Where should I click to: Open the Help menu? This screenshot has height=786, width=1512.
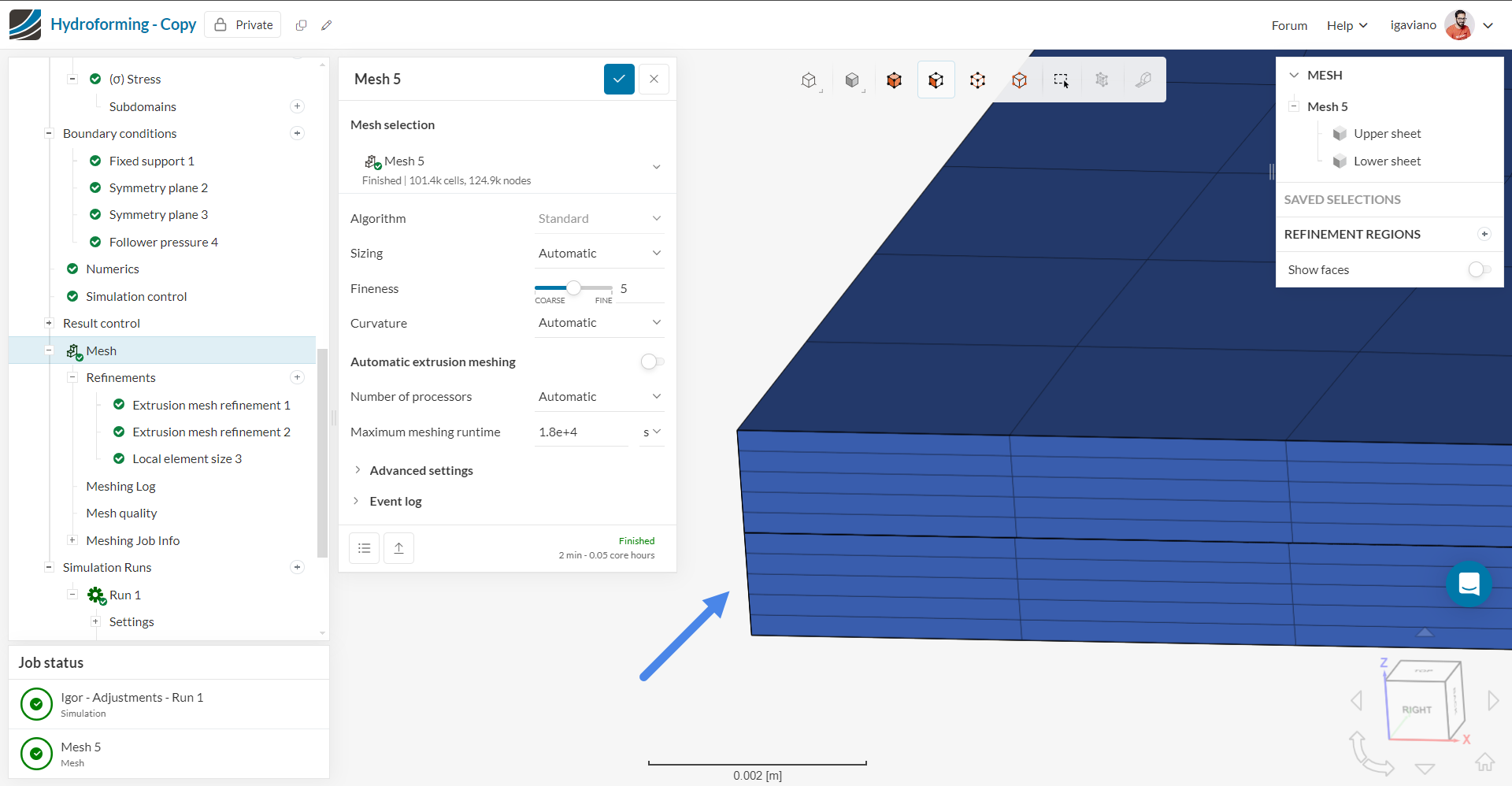(x=1347, y=25)
